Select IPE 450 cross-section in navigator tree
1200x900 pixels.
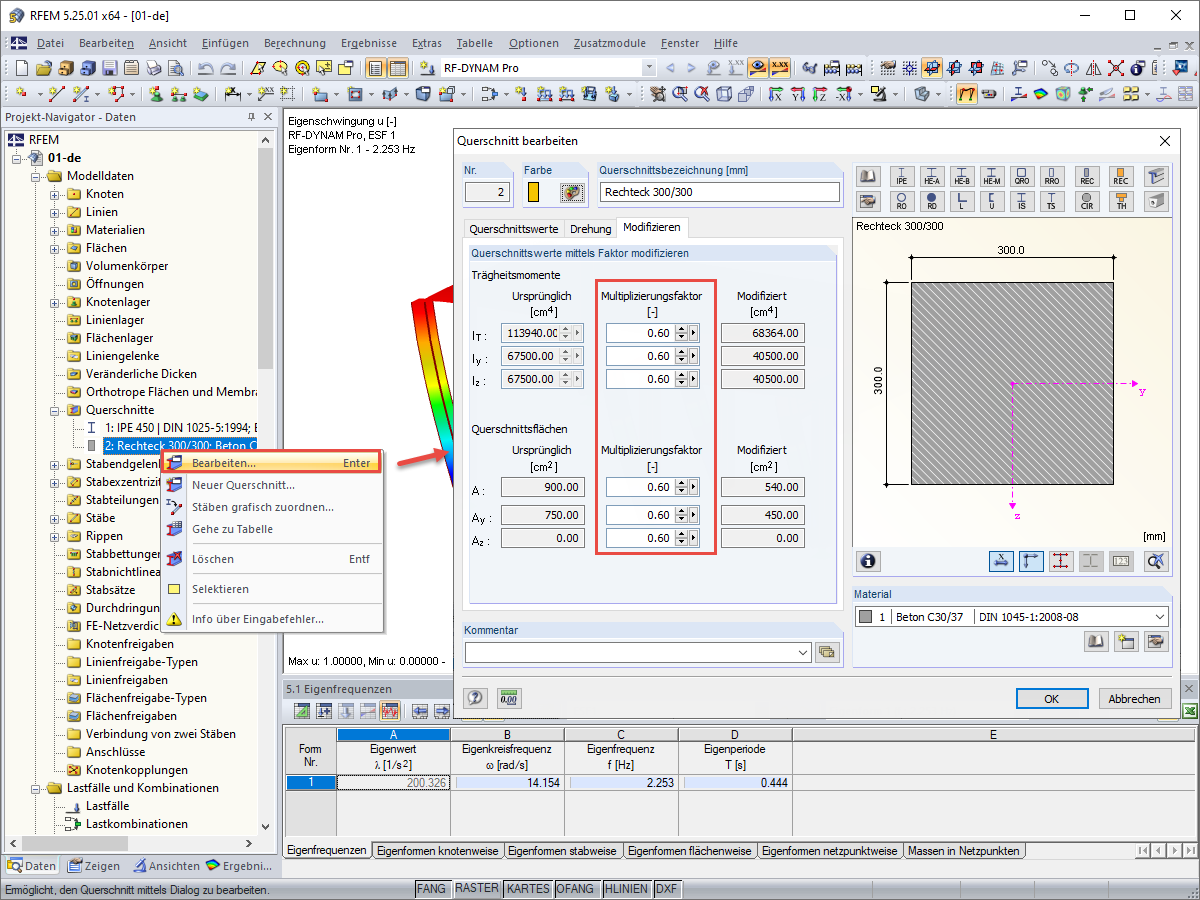click(179, 428)
